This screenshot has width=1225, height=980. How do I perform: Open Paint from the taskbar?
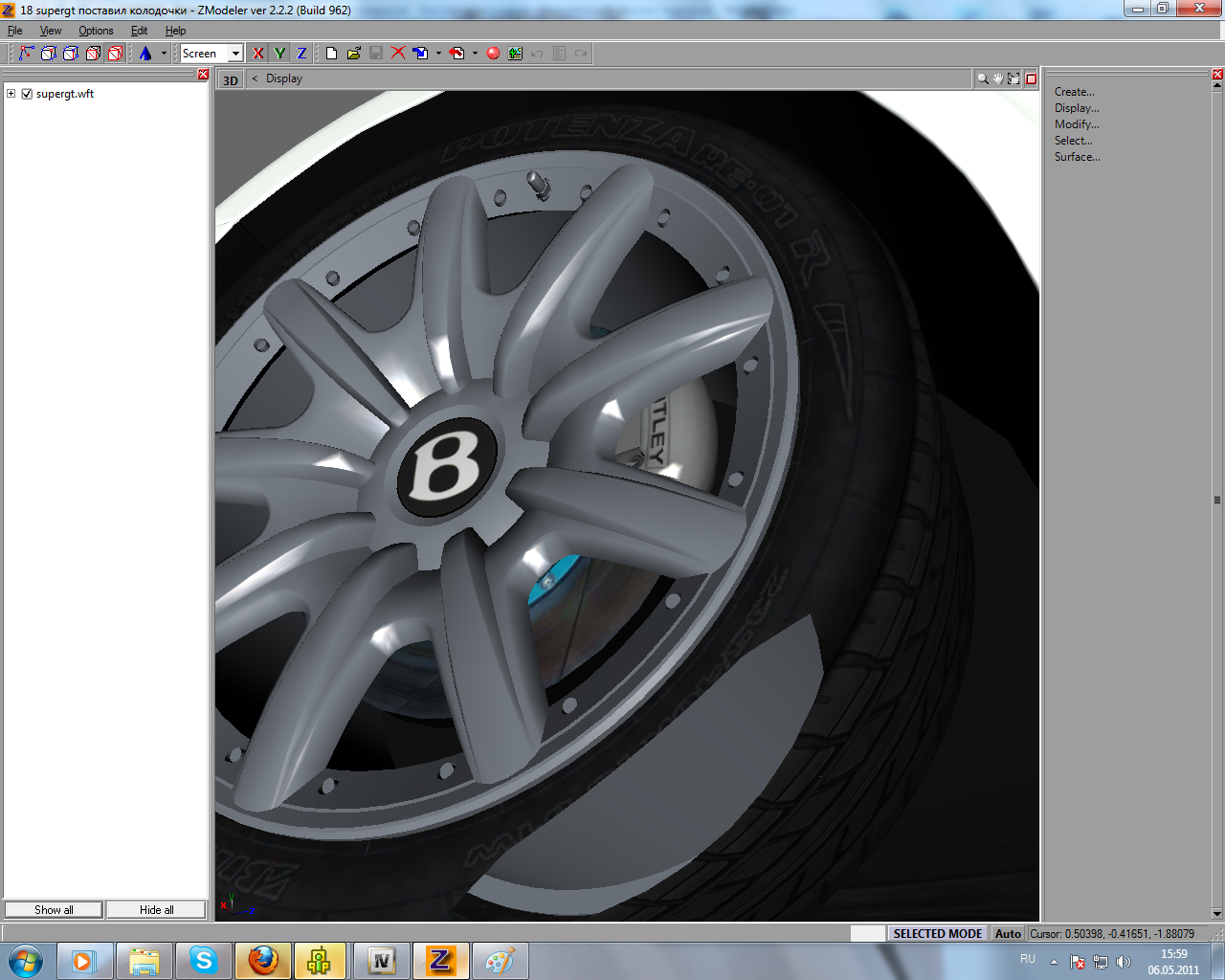pyautogui.click(x=500, y=961)
